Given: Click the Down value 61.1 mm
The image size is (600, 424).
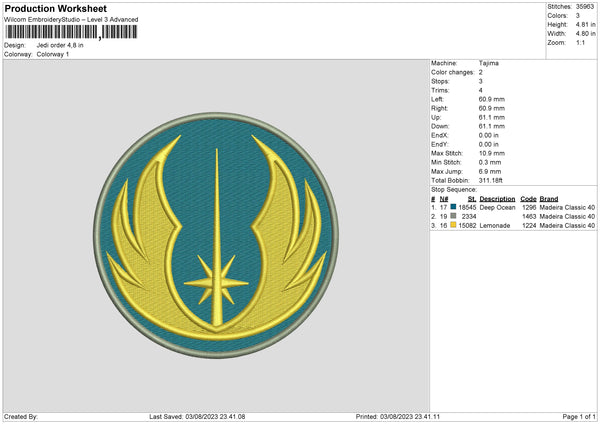Looking at the screenshot, I should tap(492, 126).
